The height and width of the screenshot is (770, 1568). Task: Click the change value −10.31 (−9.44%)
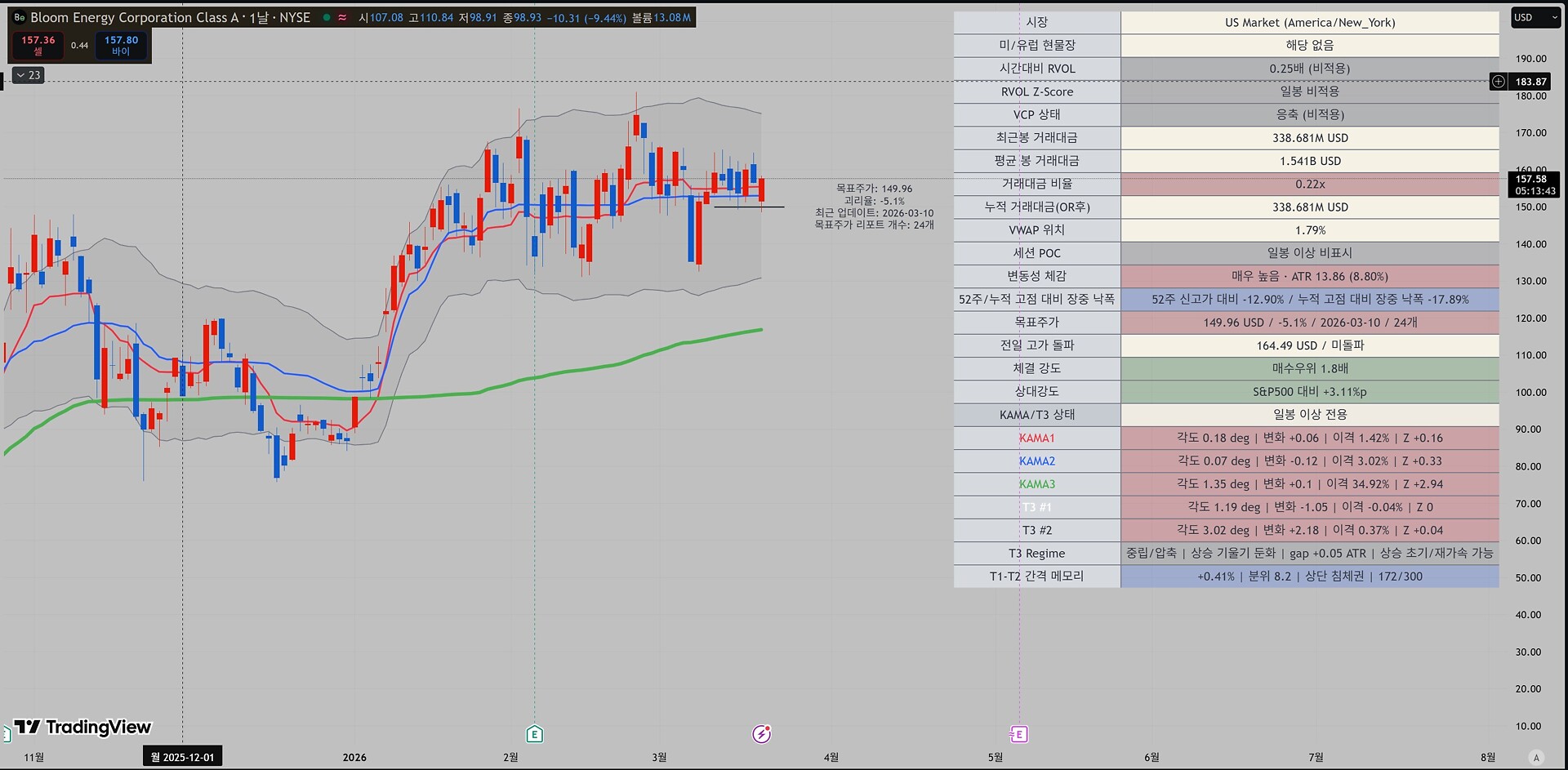pos(586,17)
